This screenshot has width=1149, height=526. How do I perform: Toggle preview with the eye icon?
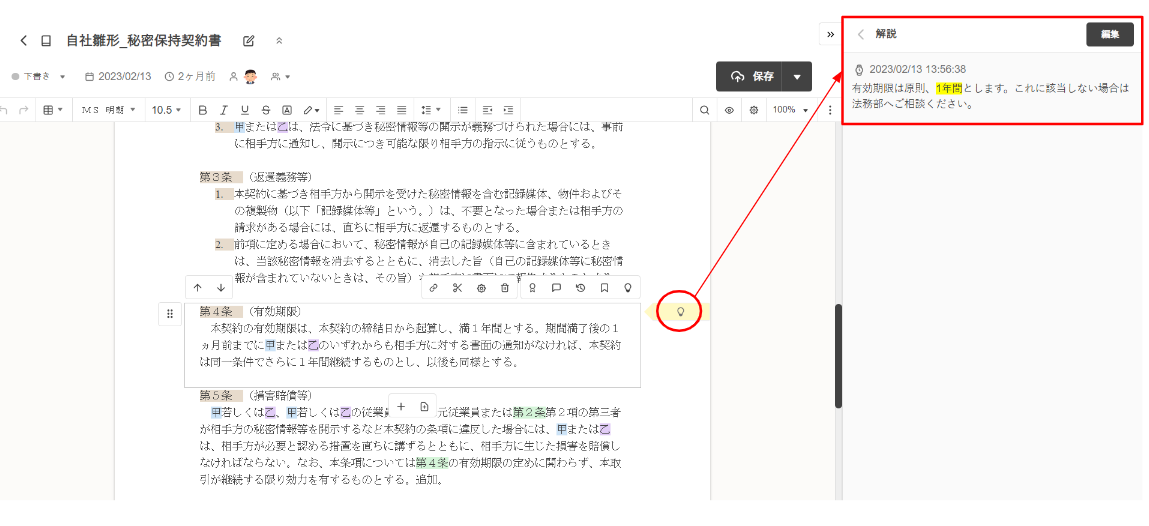click(x=729, y=109)
